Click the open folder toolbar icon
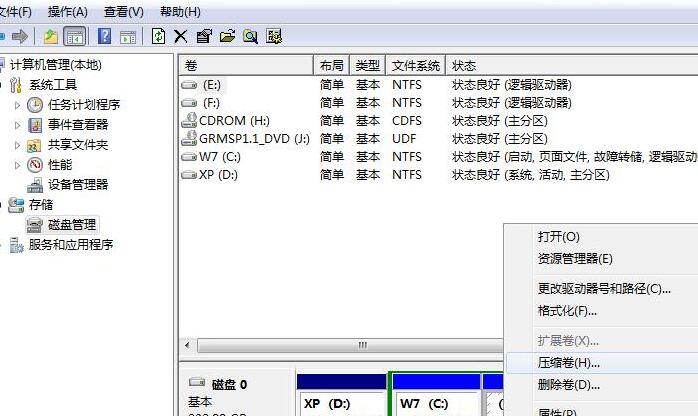The image size is (698, 416). coord(227,36)
